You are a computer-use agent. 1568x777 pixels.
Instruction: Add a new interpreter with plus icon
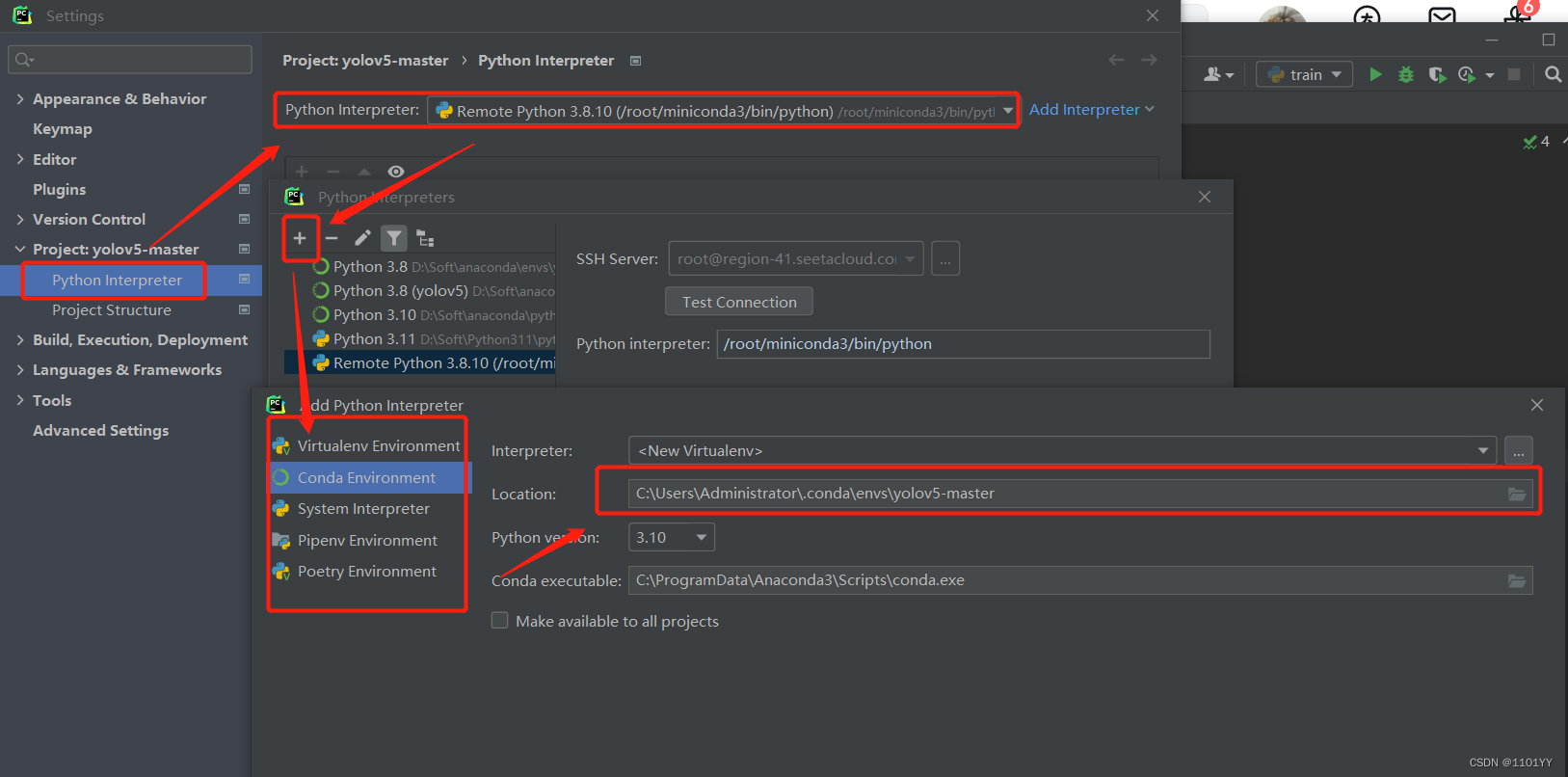click(x=300, y=238)
